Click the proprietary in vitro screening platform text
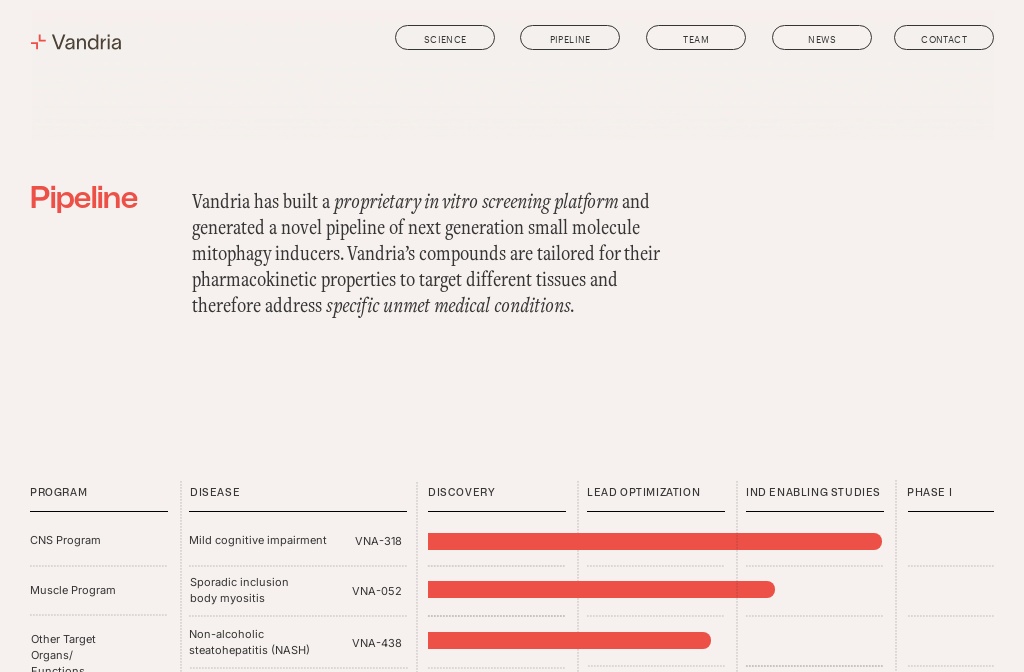1024x672 pixels. [x=476, y=202]
